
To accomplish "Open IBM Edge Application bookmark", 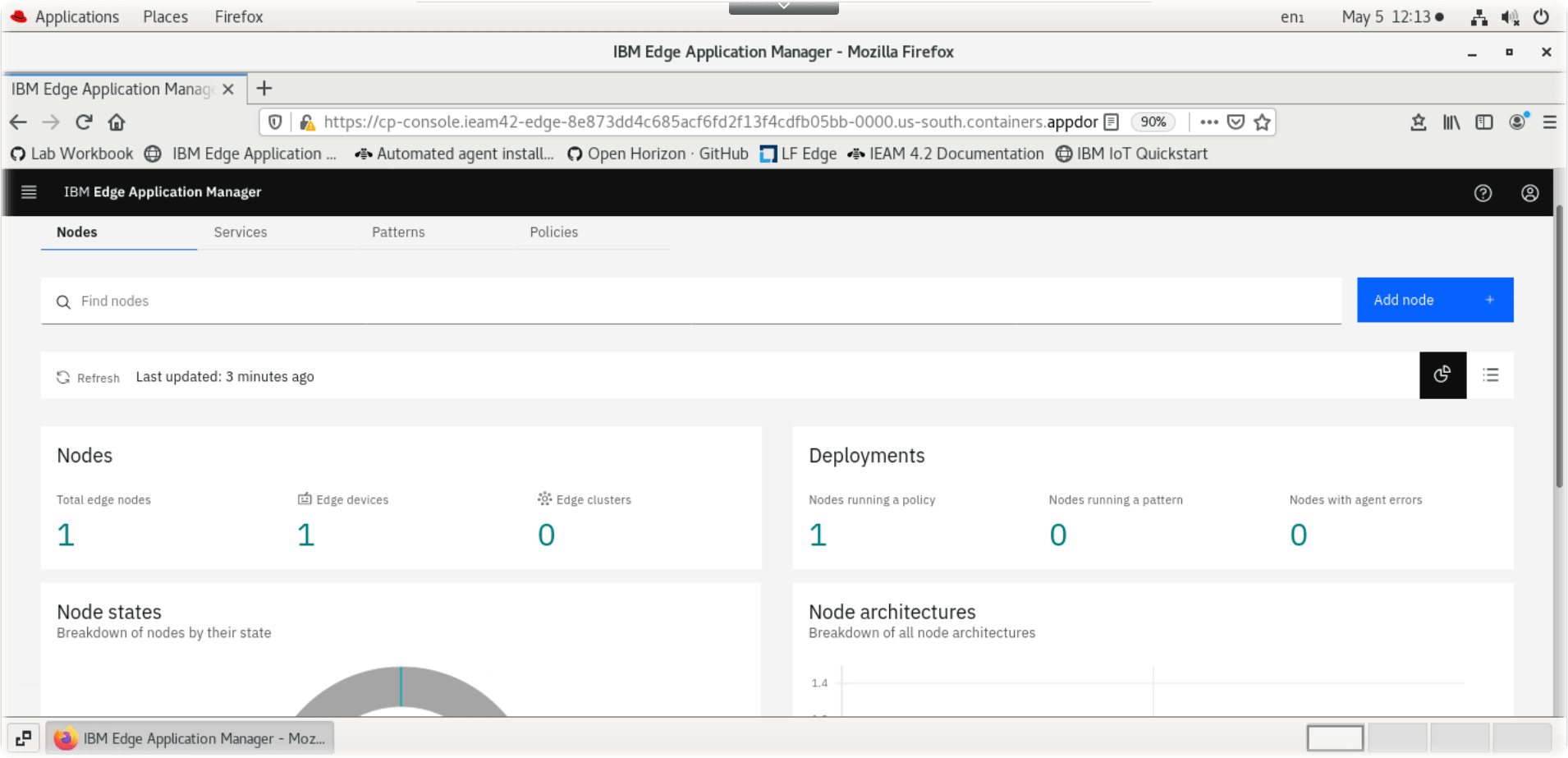I will point(241,154).
